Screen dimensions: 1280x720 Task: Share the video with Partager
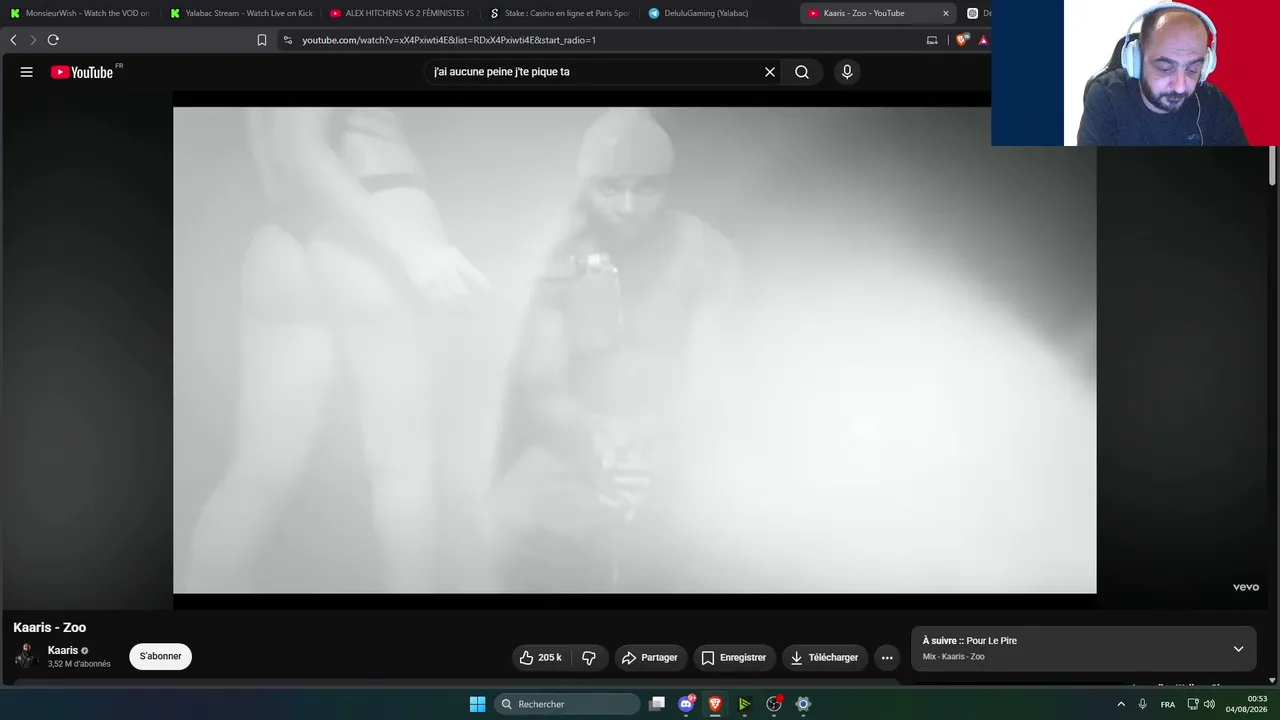[x=650, y=657]
